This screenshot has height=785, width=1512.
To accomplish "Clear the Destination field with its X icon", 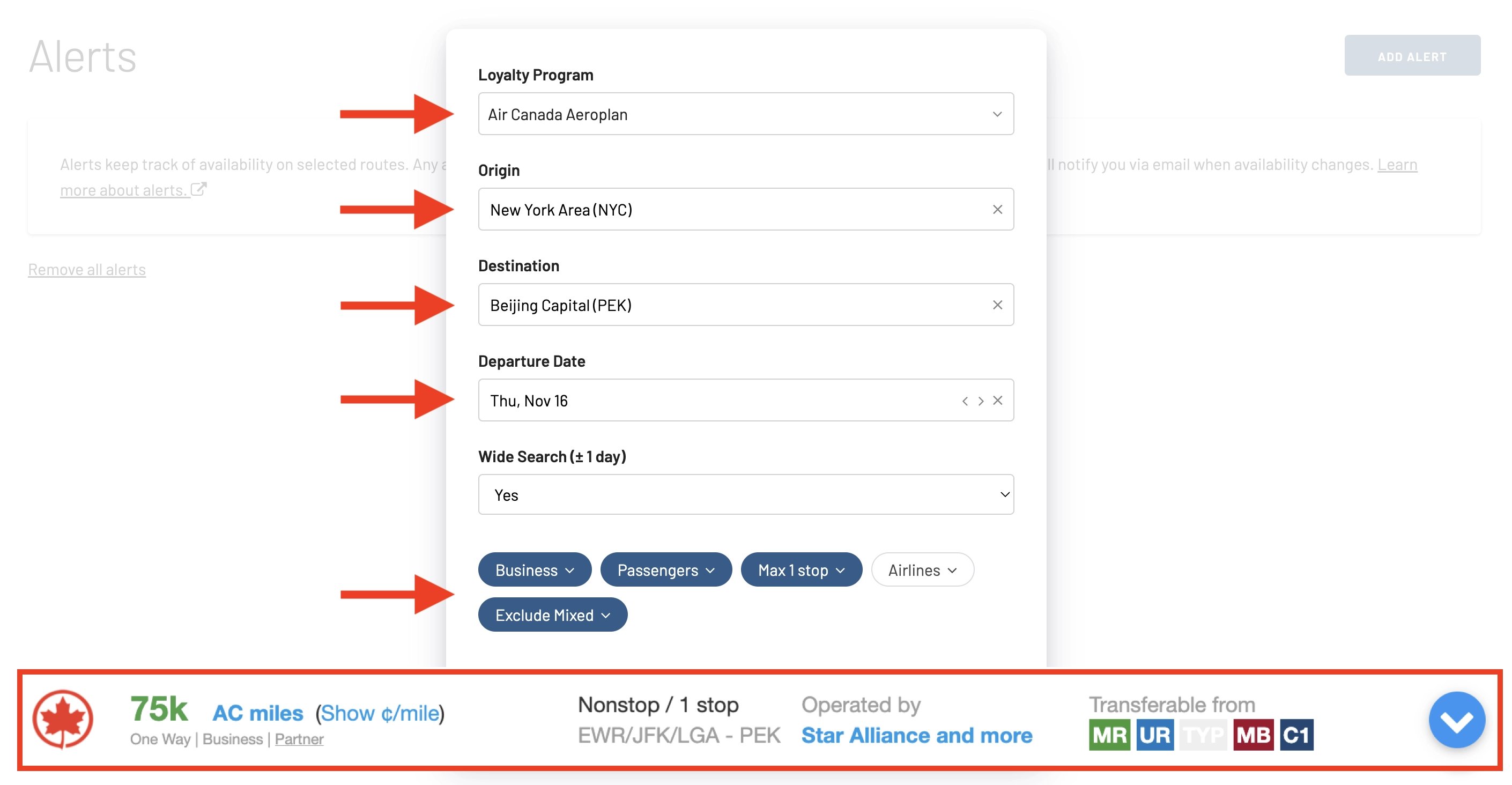I will pyautogui.click(x=997, y=305).
